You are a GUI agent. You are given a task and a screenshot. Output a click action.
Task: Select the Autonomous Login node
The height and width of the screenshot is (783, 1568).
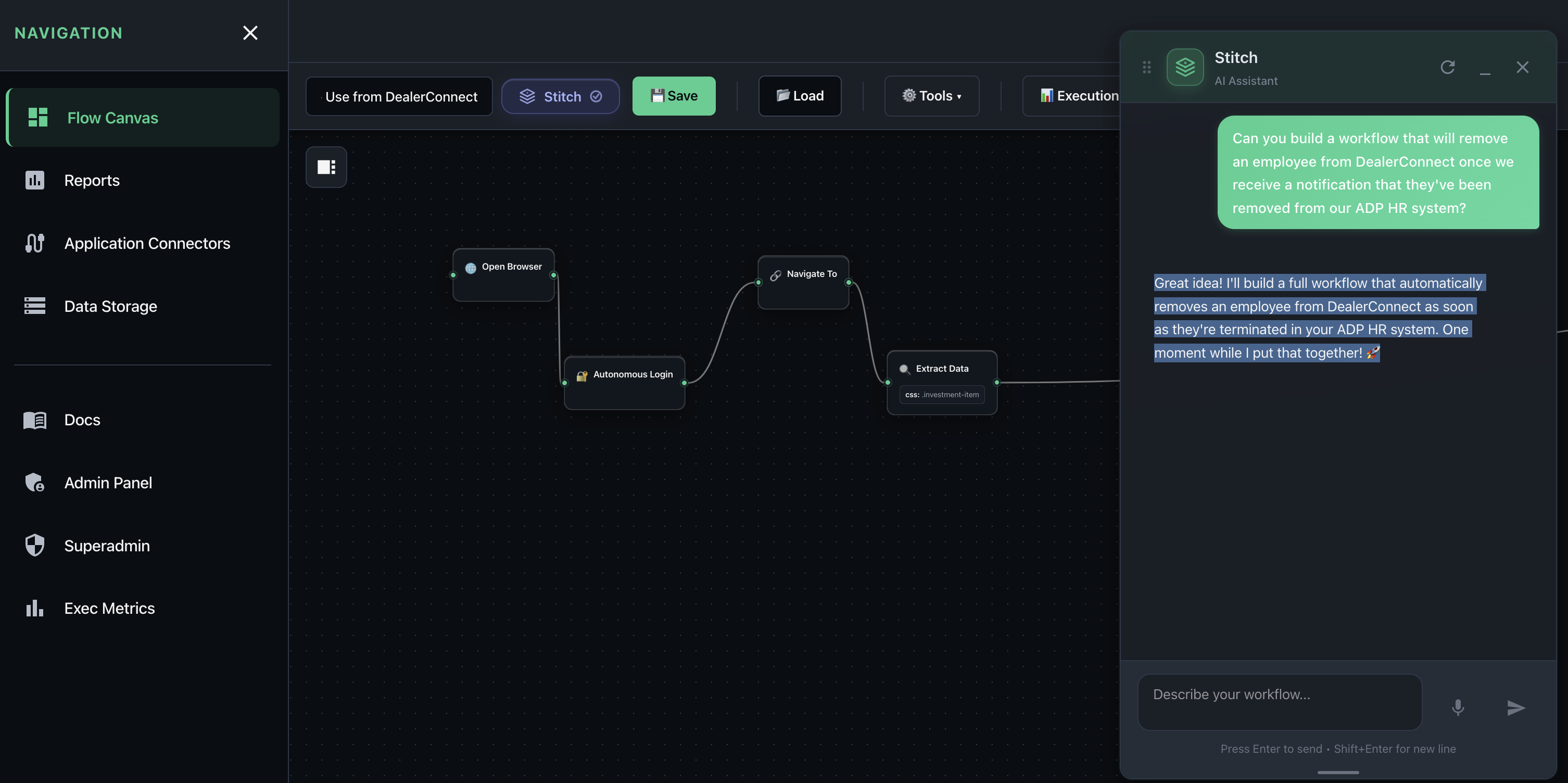click(x=625, y=382)
